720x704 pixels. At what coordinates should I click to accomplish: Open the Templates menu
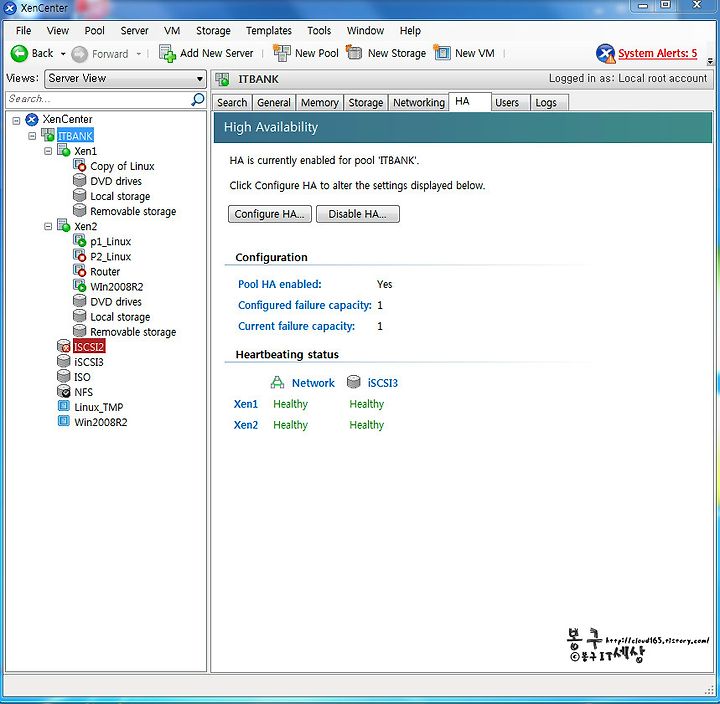click(269, 31)
